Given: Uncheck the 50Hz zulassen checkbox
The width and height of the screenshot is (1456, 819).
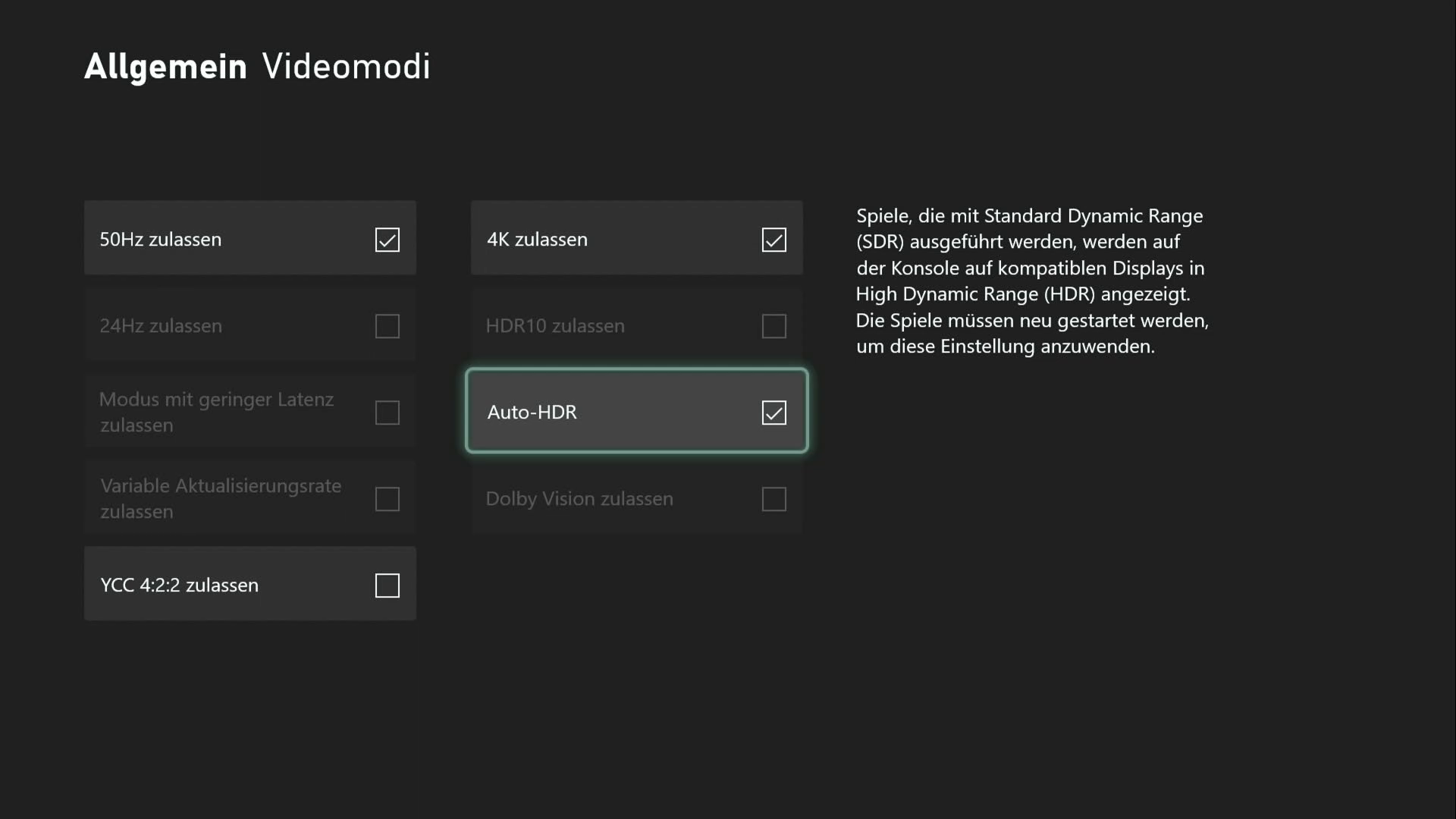Looking at the screenshot, I should tap(387, 240).
